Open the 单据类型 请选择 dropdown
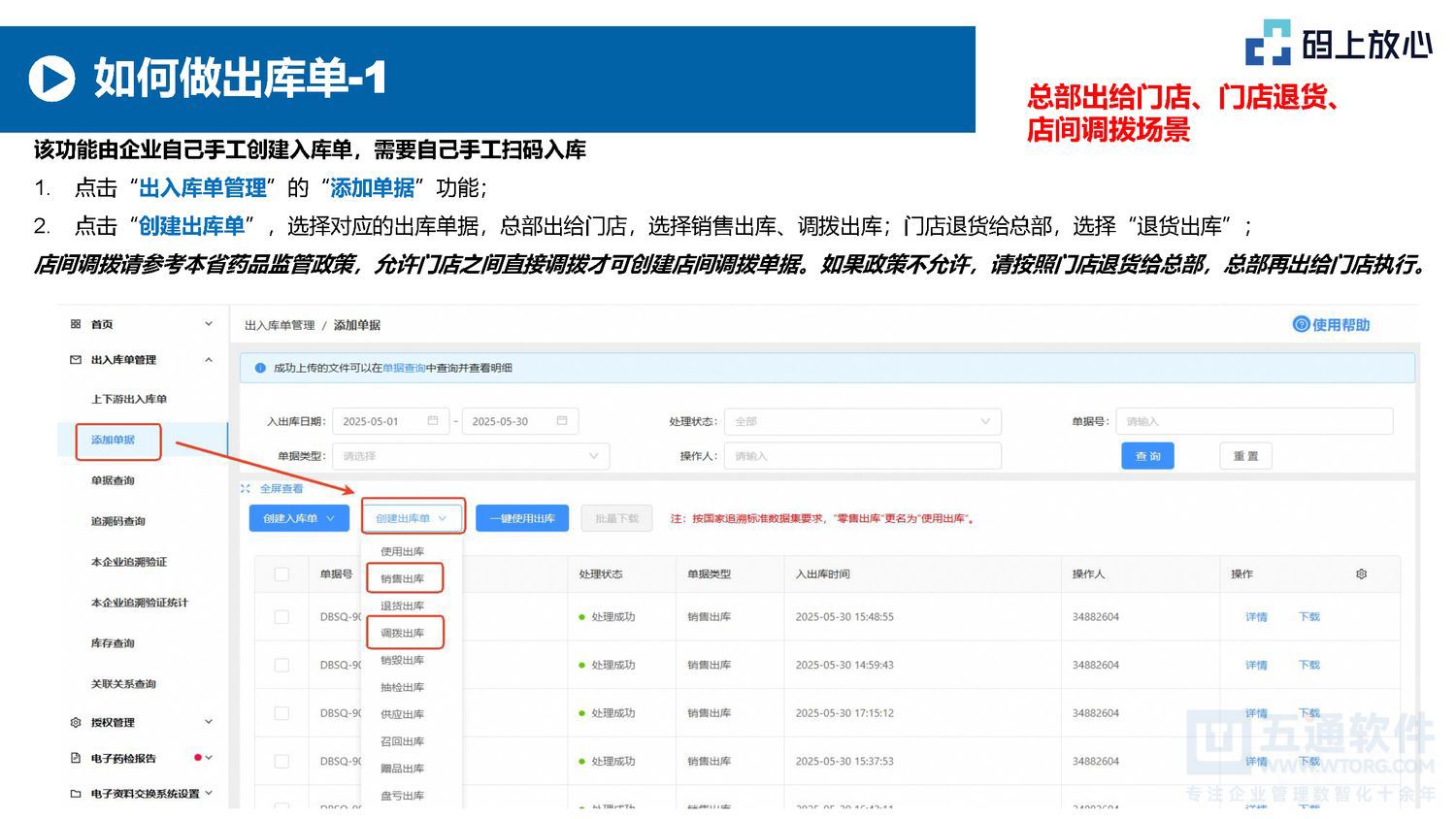Image resolution: width=1456 pixels, height=819 pixels. point(470,455)
